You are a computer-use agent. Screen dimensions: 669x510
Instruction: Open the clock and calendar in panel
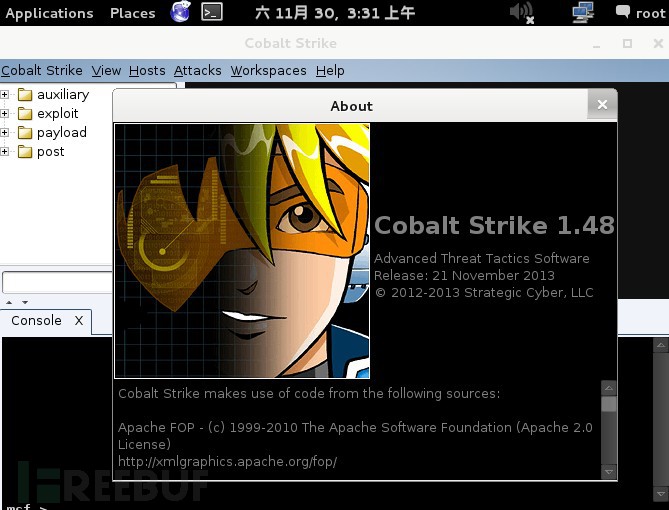pos(335,13)
